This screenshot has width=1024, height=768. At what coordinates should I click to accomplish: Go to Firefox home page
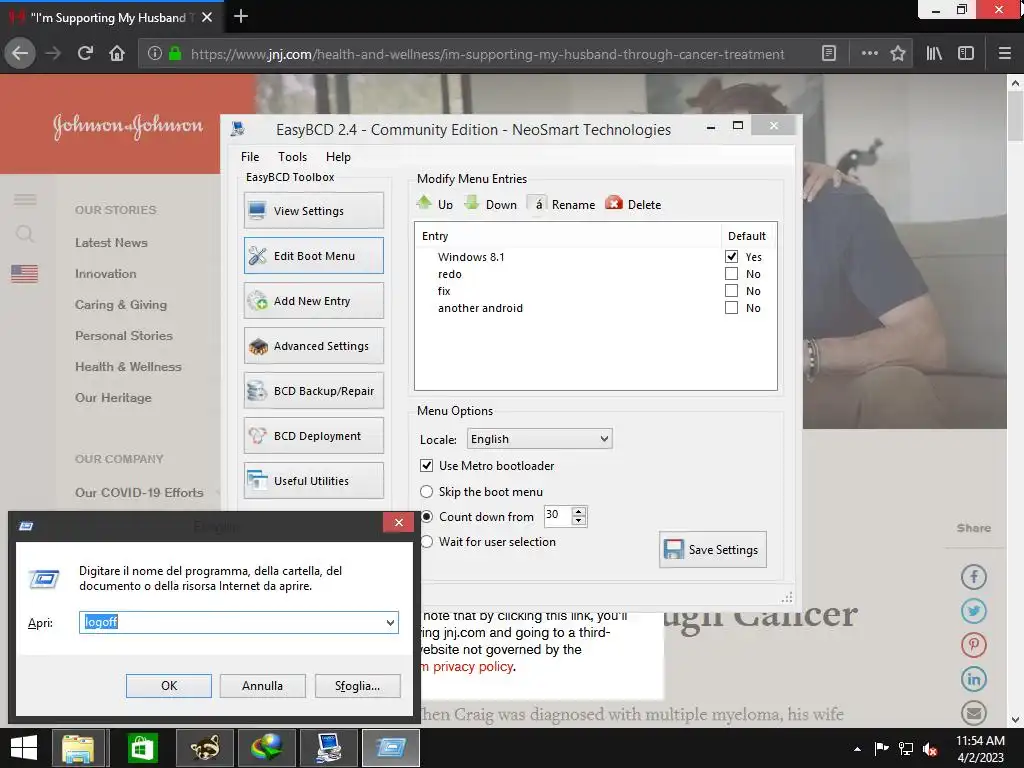(x=117, y=53)
